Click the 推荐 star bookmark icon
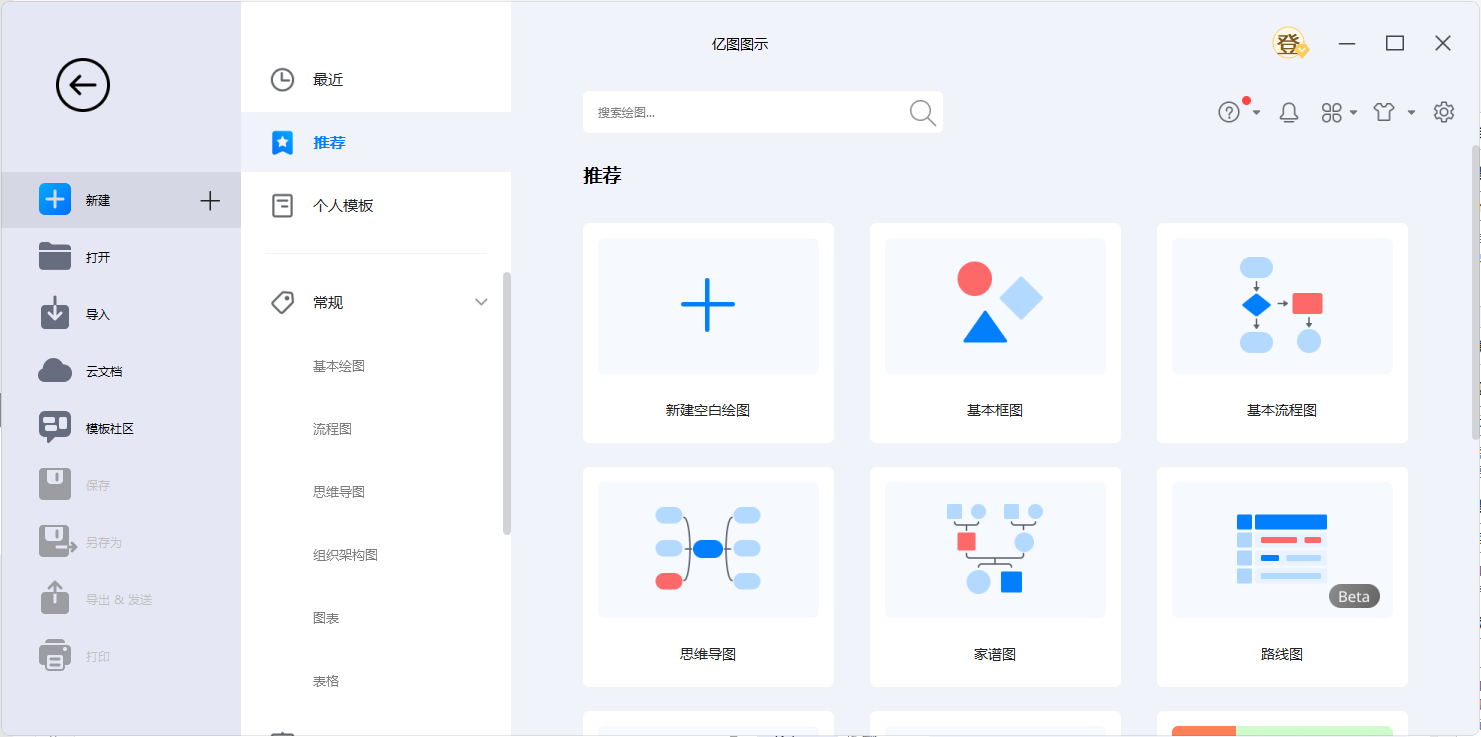 [x=283, y=142]
